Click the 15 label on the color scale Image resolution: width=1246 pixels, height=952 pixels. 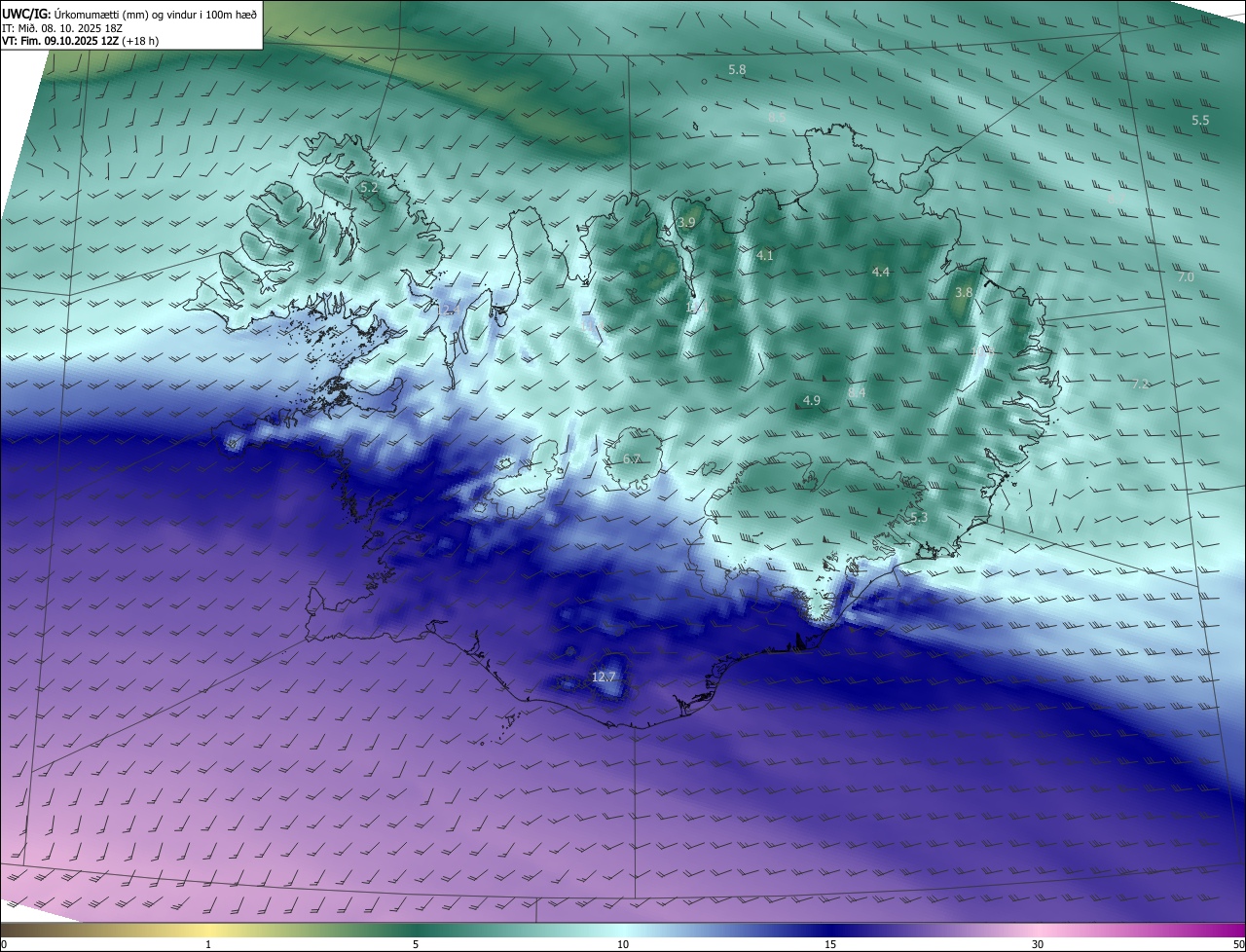point(830,944)
